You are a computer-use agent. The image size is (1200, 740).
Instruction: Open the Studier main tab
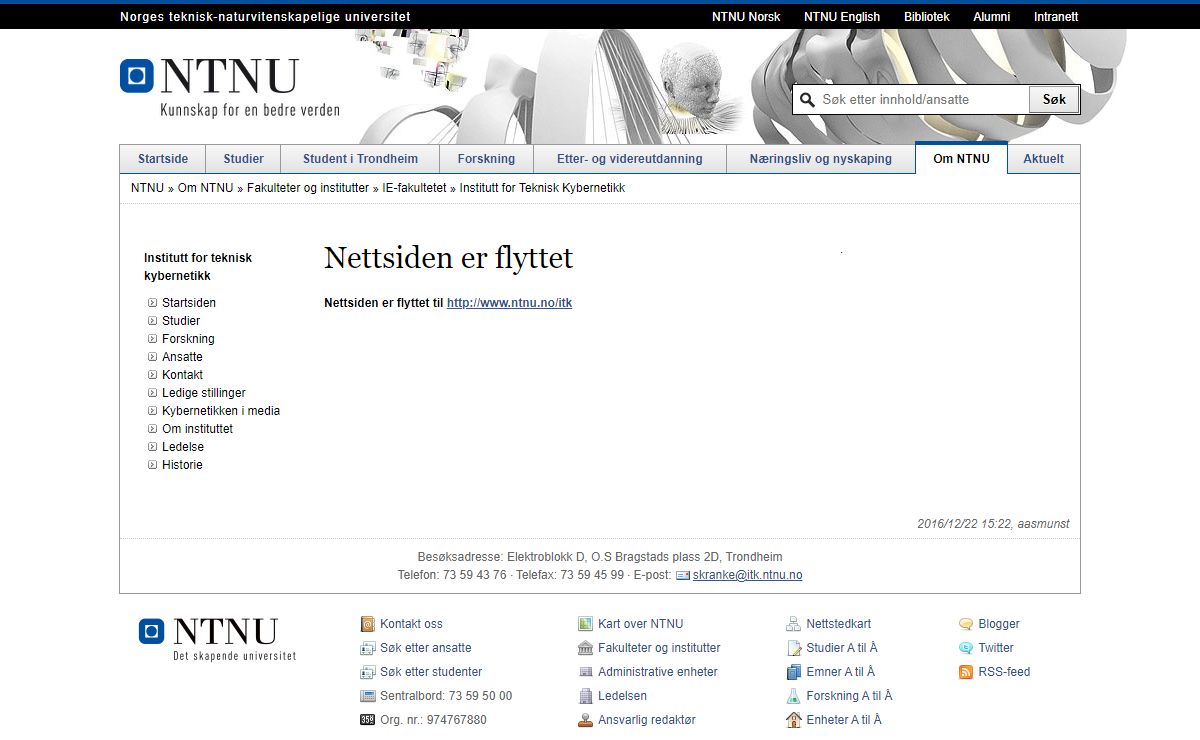(244, 159)
